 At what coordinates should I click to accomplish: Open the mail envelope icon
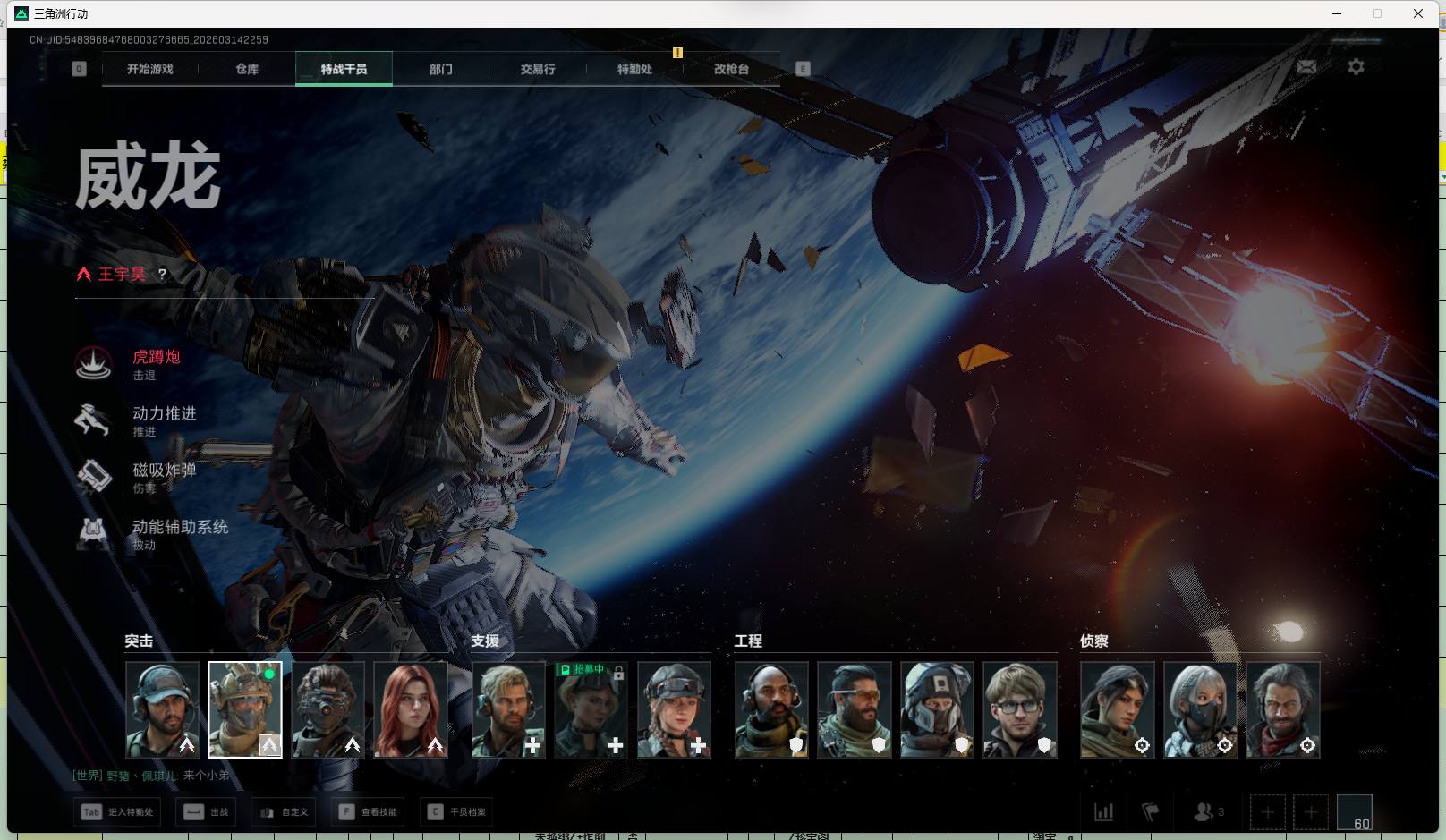click(x=1306, y=66)
